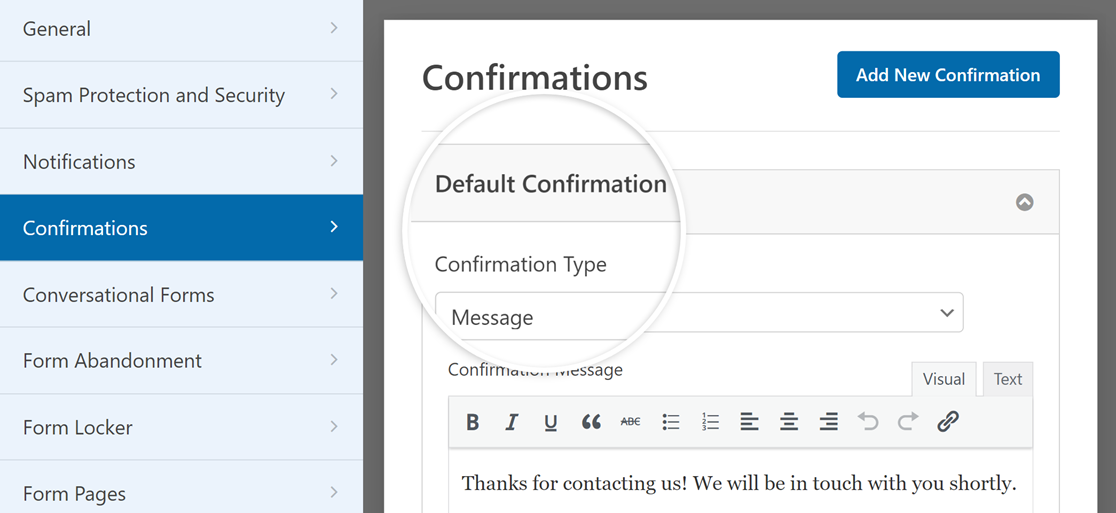Switch to the Text editor tab
This screenshot has width=1116, height=513.
click(x=1007, y=379)
